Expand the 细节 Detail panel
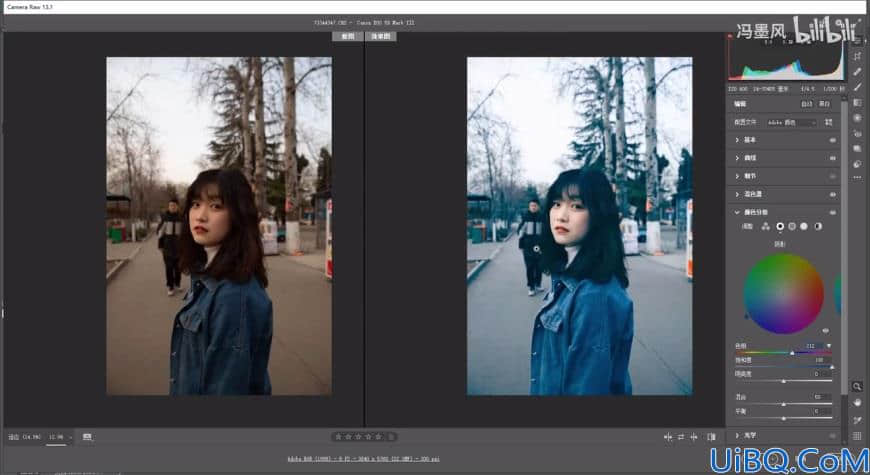This screenshot has height=475, width=870. 737,176
